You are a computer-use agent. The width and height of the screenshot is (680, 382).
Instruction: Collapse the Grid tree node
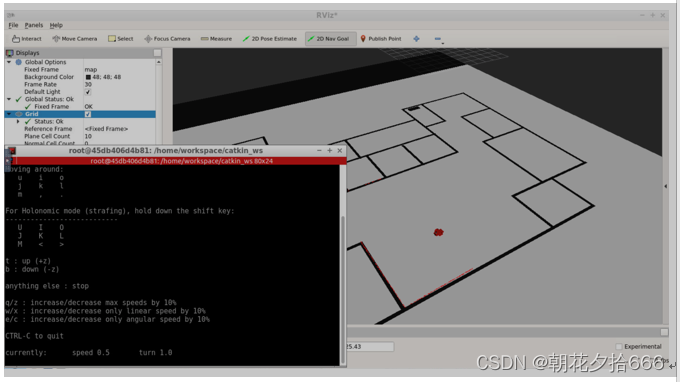coord(9,114)
